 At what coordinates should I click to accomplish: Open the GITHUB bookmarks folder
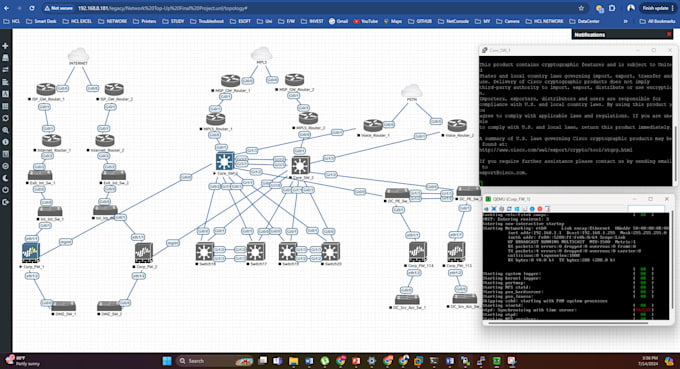click(x=420, y=21)
